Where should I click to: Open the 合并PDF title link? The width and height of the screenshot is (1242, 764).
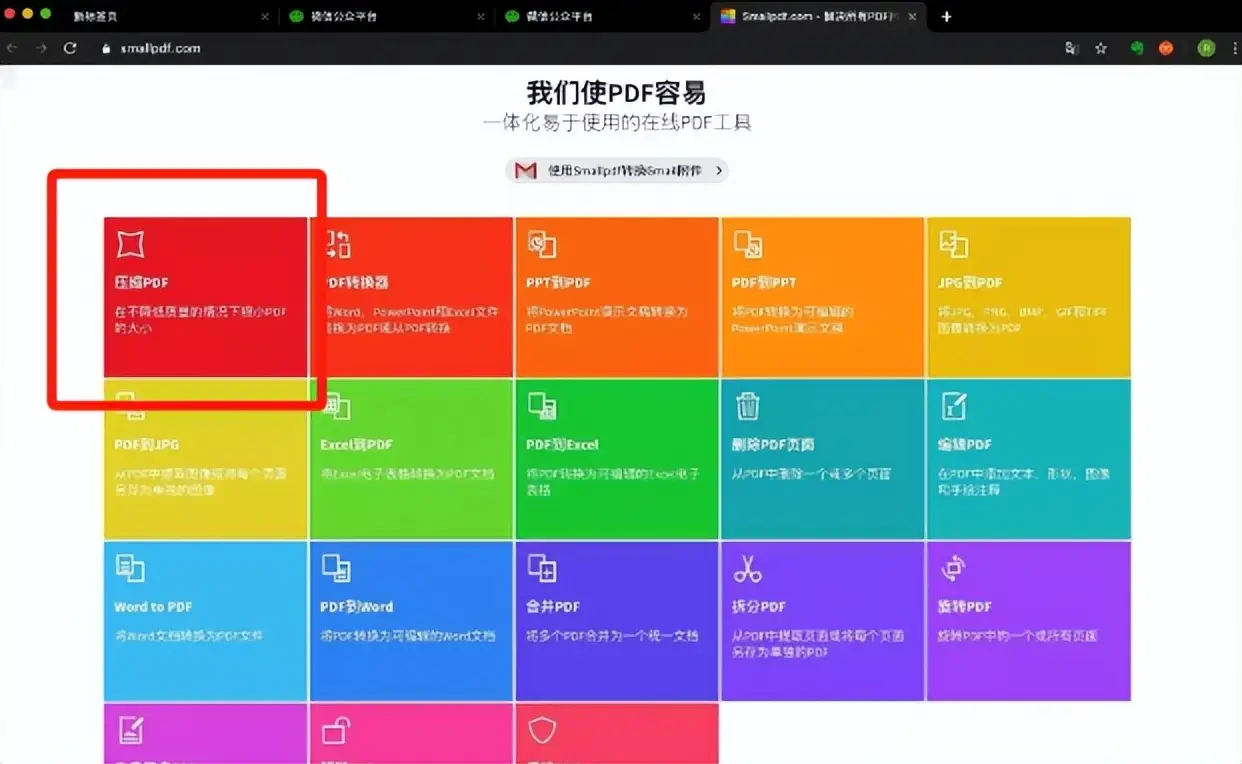[553, 607]
